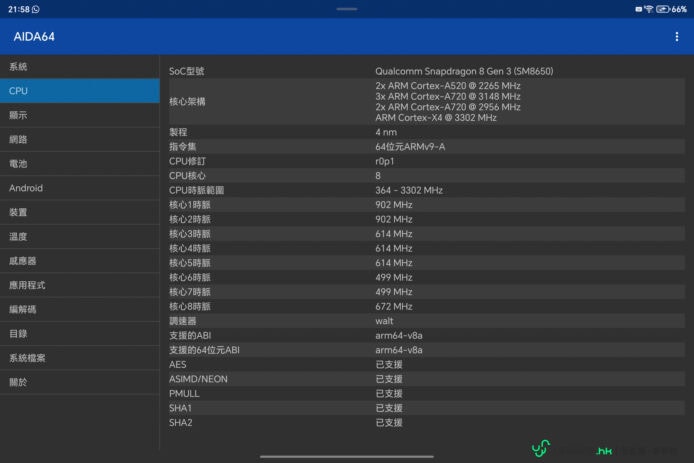Show the 溫度 page

tap(79, 237)
